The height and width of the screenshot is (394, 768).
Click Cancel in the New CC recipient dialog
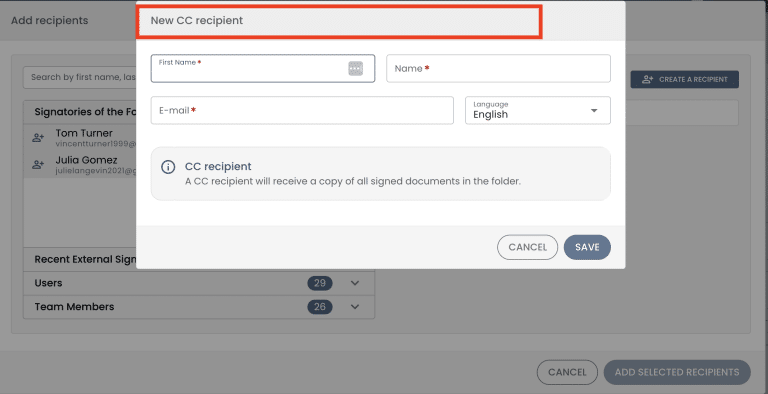tap(528, 247)
